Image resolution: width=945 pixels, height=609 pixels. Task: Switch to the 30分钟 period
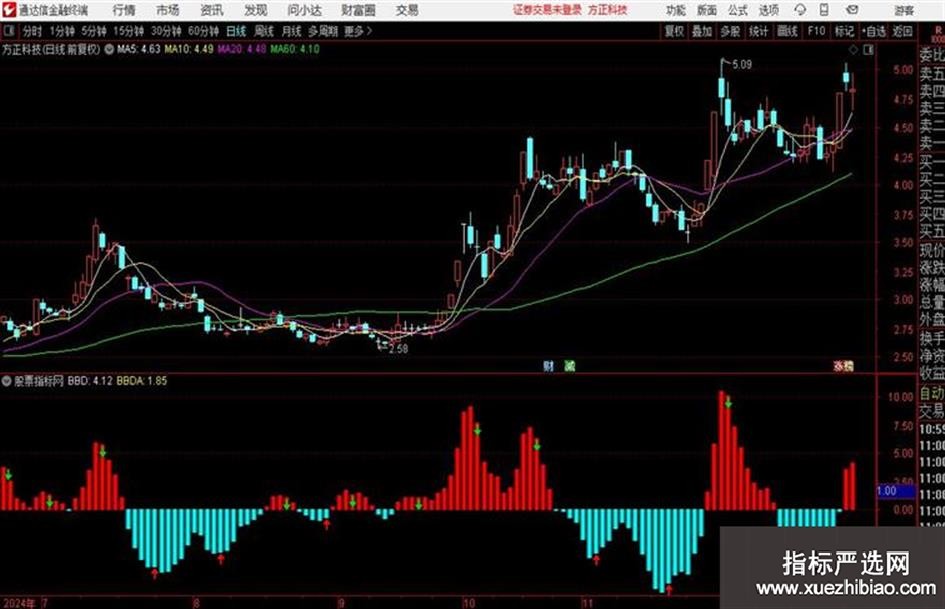coord(166,31)
